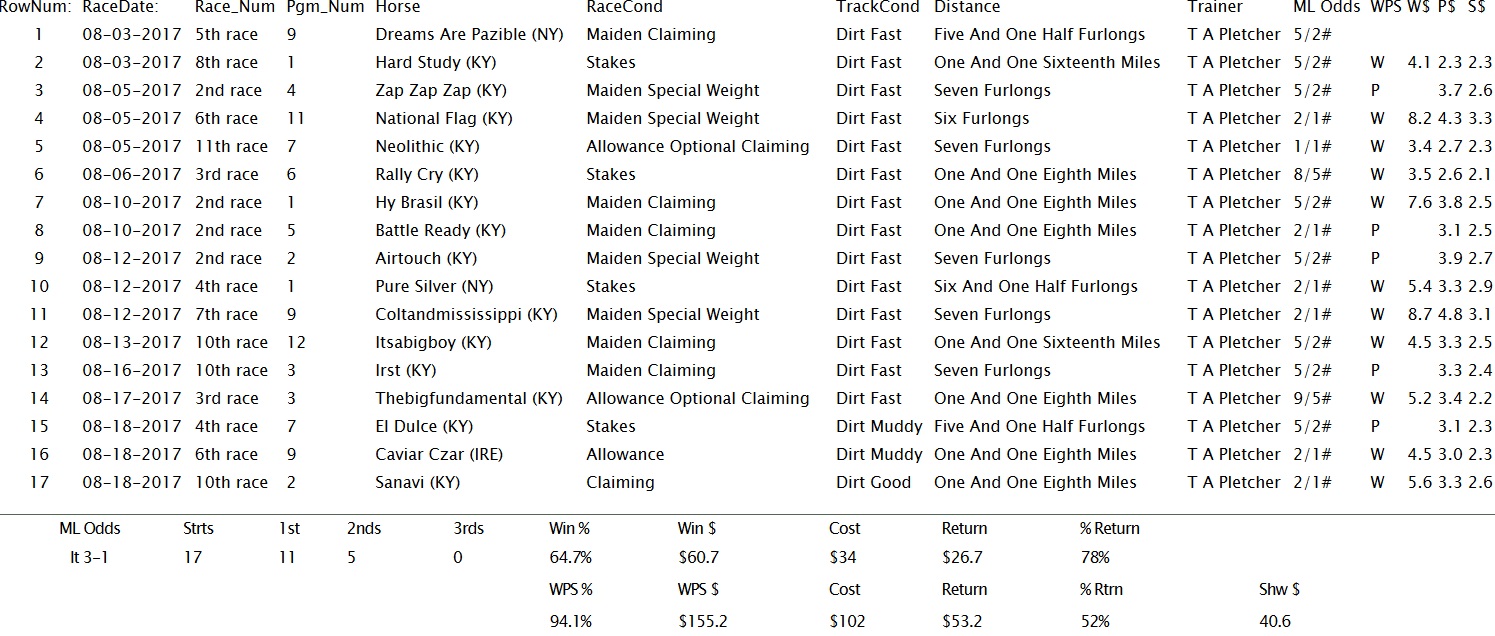Screen dimensions: 1495x636
Task: Select the Thebigfundamental (KY) row
Action: (747, 398)
